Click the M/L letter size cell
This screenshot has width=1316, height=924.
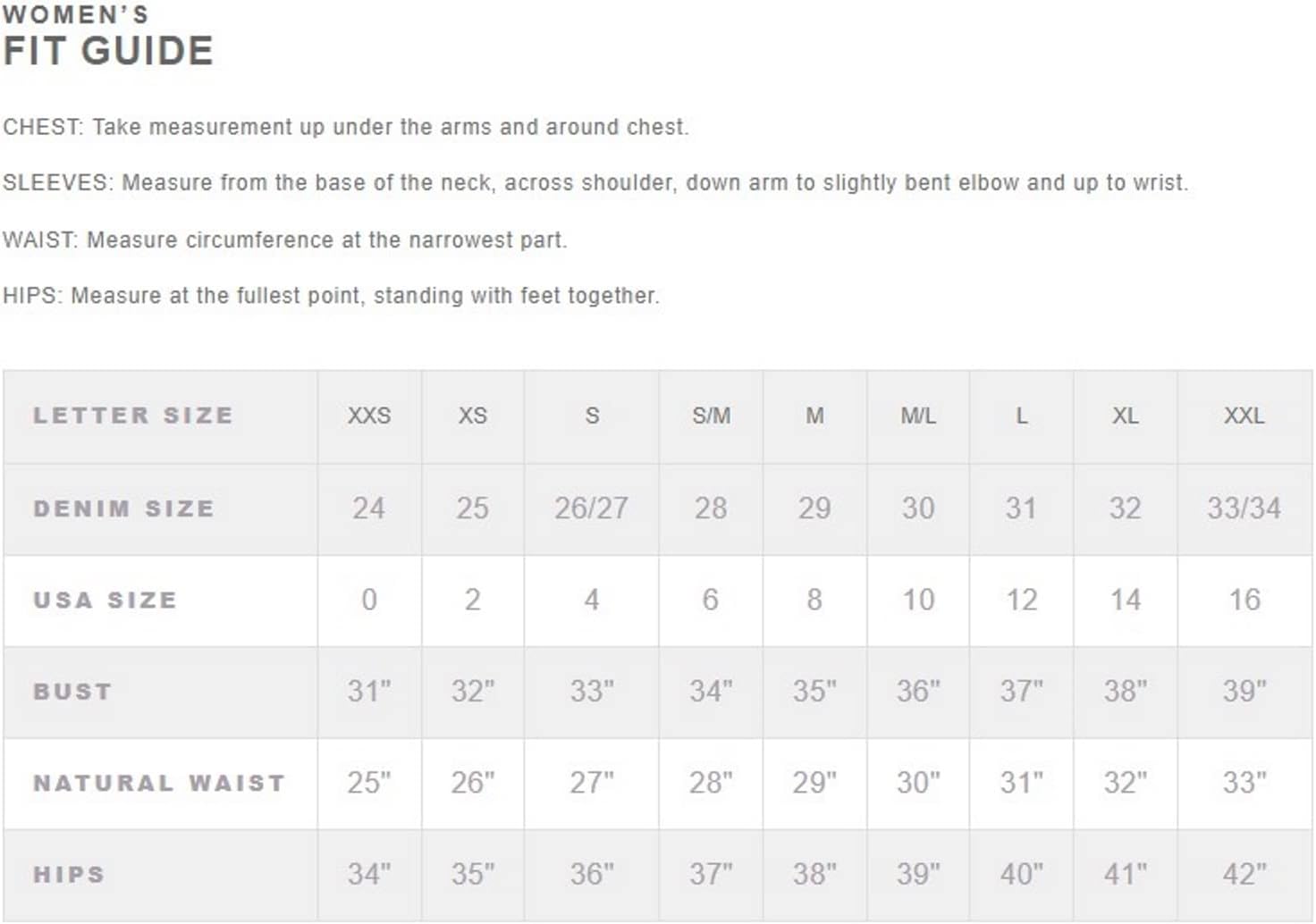click(x=918, y=416)
